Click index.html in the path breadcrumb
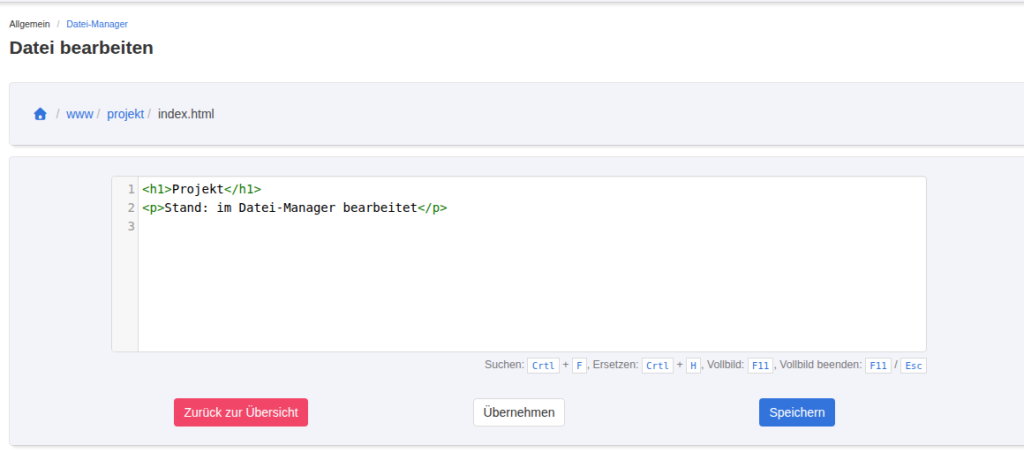Screen dimensions: 1024x453 click(186, 114)
